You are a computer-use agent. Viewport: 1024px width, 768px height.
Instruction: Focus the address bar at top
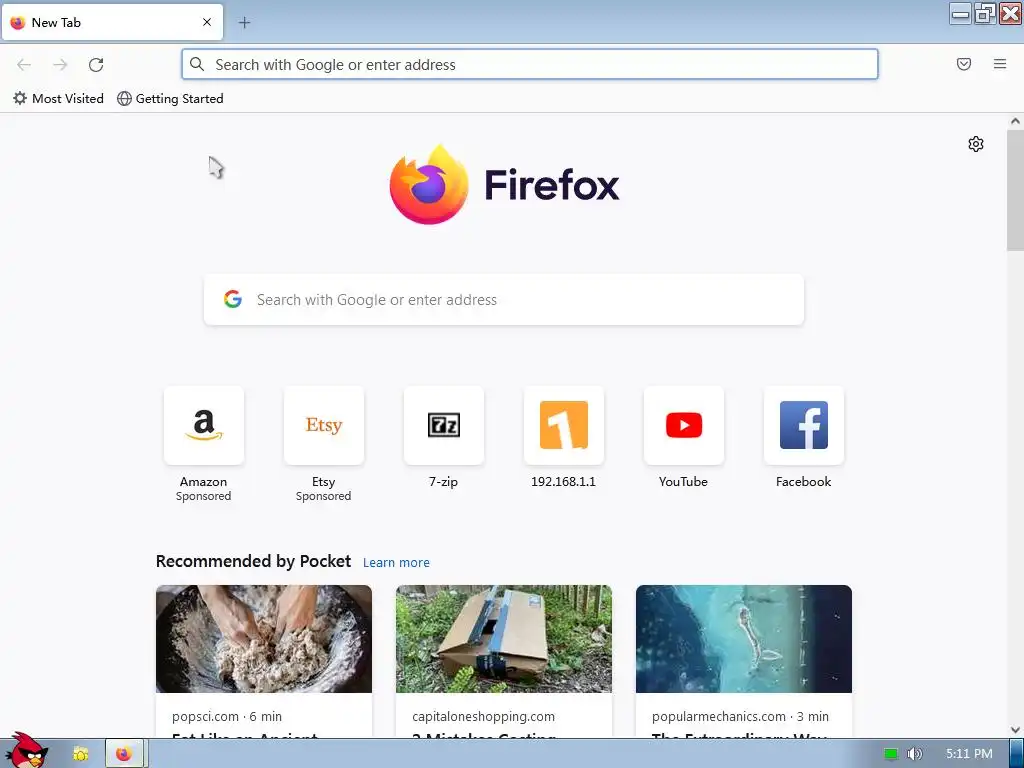coord(530,65)
